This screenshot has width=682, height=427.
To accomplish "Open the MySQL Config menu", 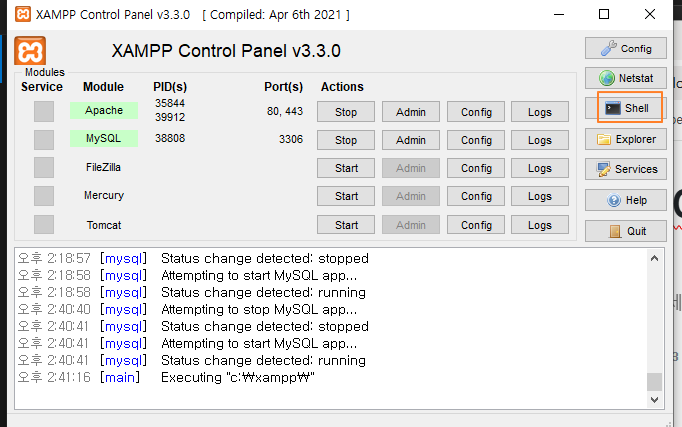I will (476, 140).
